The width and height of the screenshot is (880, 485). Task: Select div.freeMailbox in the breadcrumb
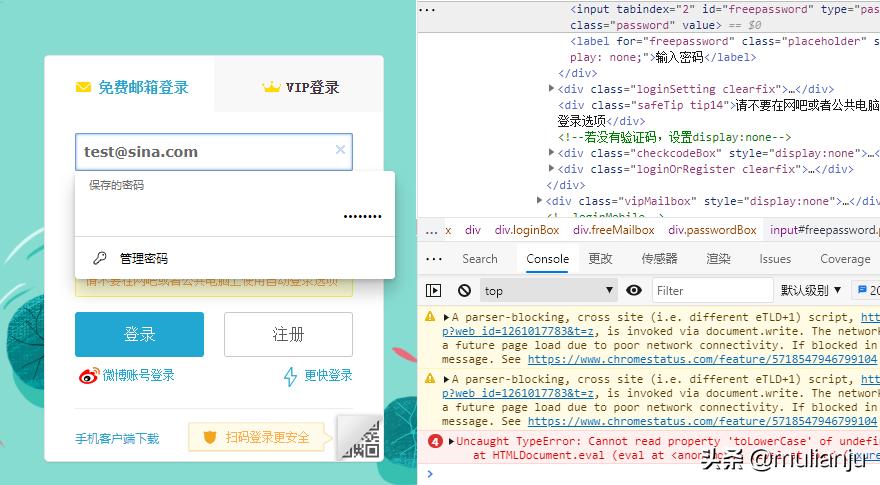[613, 230]
